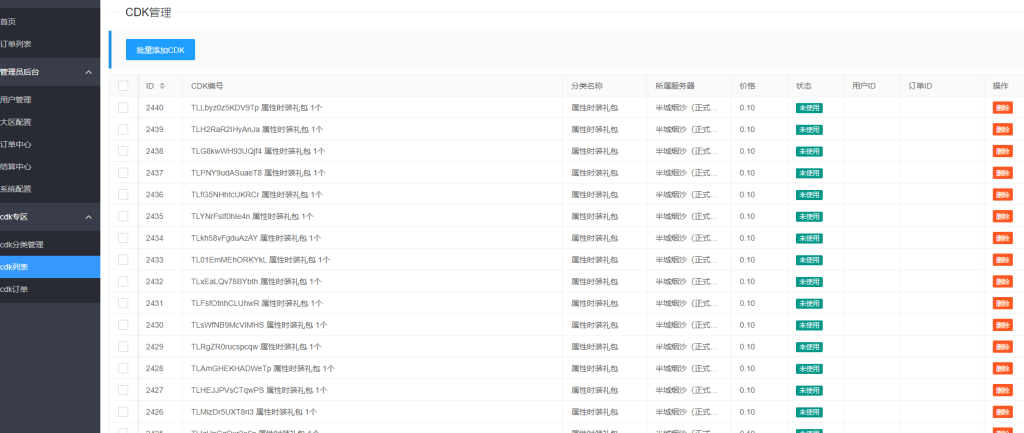Image resolution: width=1024 pixels, height=433 pixels.
Task: Click the 未使用 status badge for row 2440
Action: click(809, 108)
